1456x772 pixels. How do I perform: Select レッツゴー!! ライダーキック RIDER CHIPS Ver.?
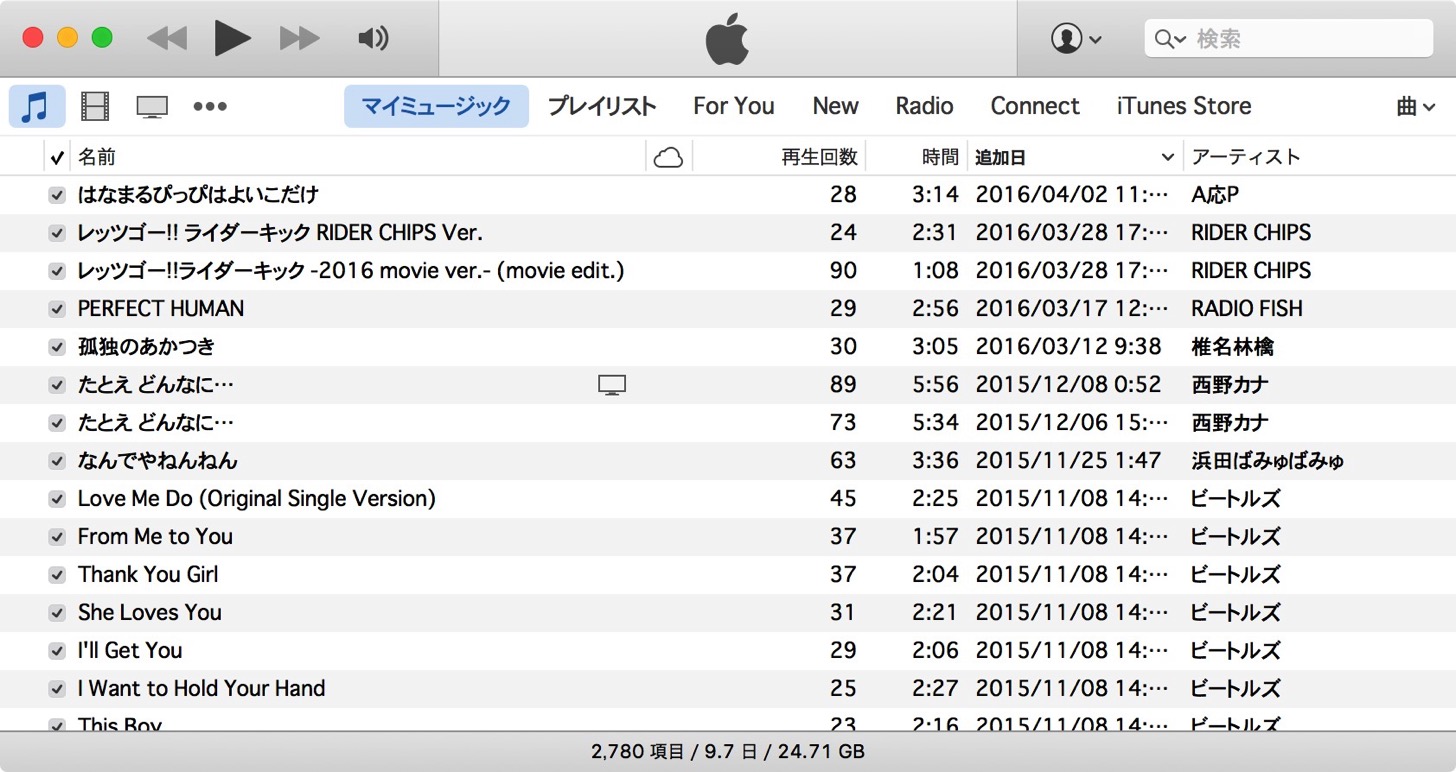pyautogui.click(x=280, y=232)
